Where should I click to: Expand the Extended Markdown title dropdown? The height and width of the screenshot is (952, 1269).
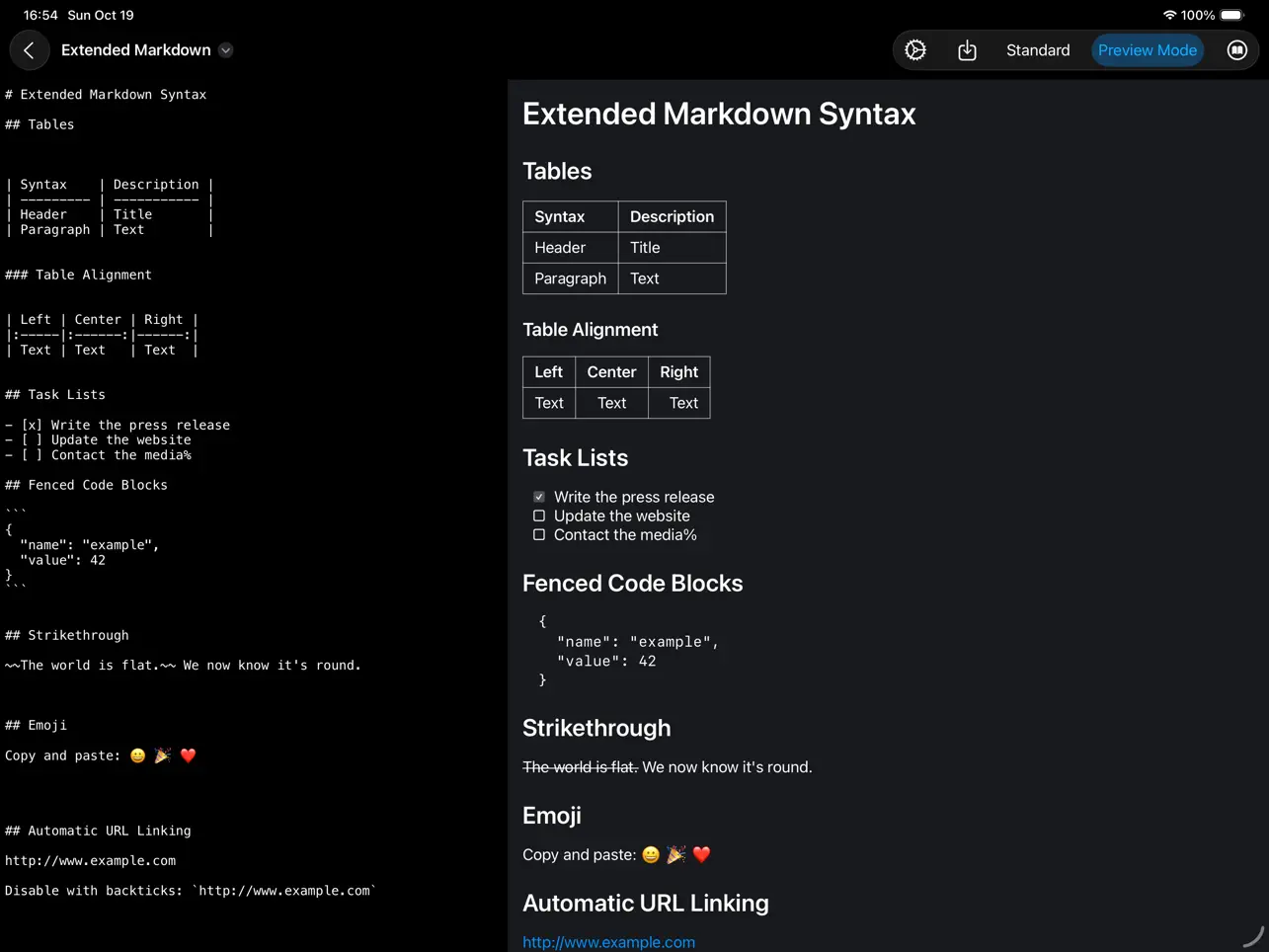pyautogui.click(x=226, y=50)
